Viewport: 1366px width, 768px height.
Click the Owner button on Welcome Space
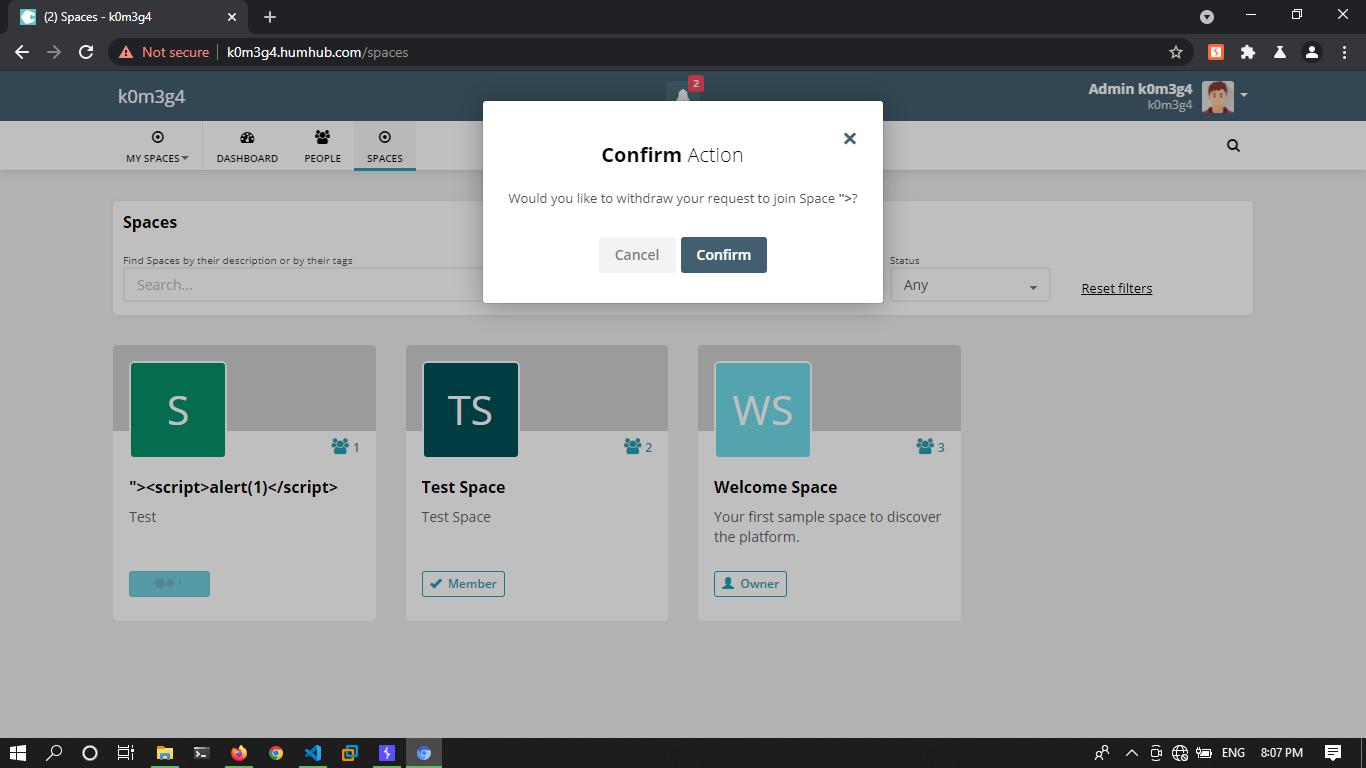pyautogui.click(x=750, y=584)
